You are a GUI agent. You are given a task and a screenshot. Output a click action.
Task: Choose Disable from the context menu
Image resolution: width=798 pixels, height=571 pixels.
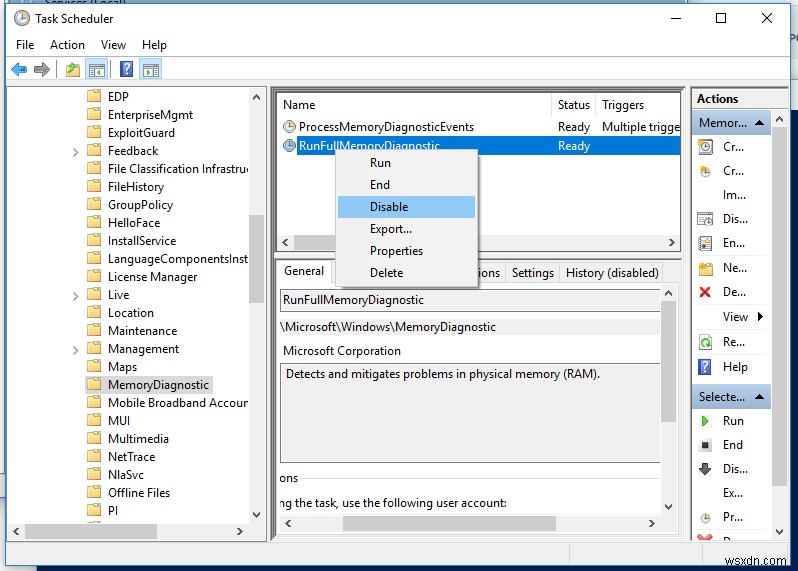click(407, 207)
